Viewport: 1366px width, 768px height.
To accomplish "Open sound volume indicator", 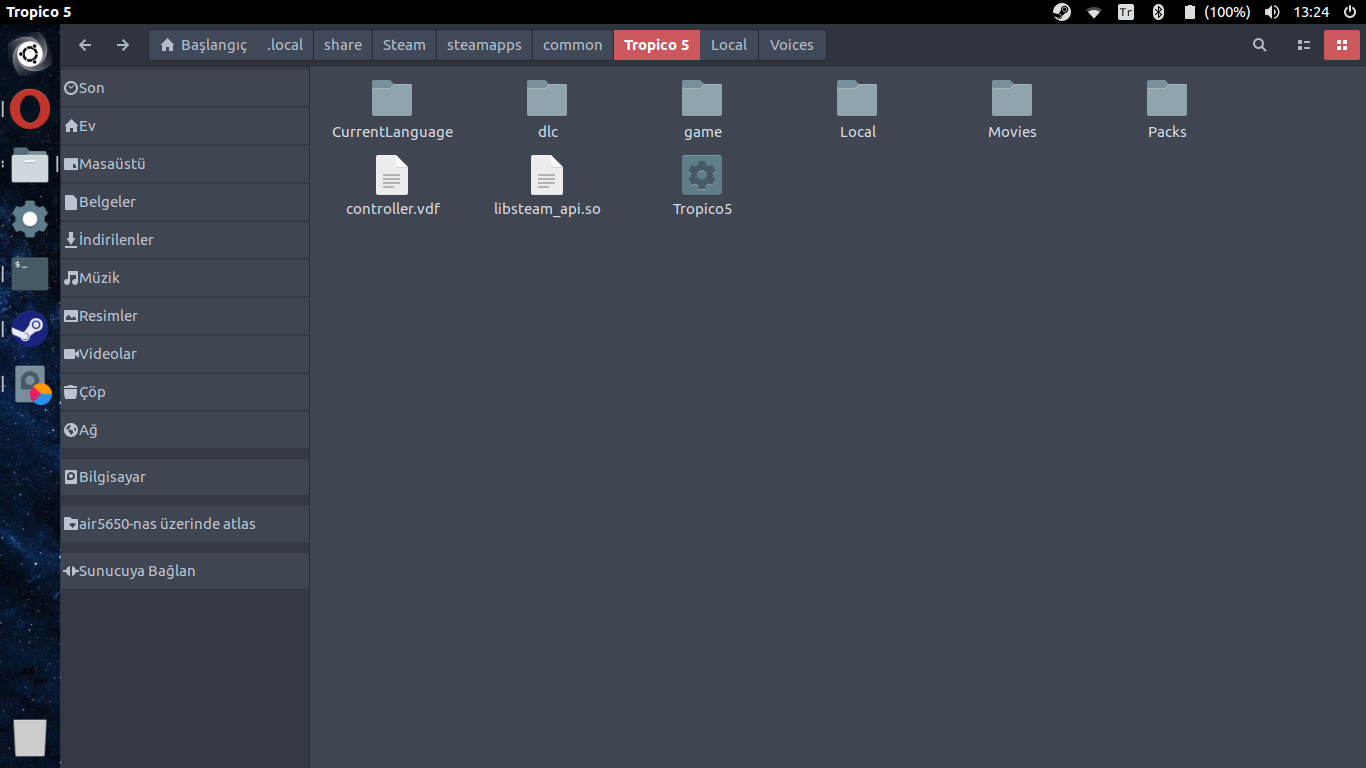I will pos(1272,12).
